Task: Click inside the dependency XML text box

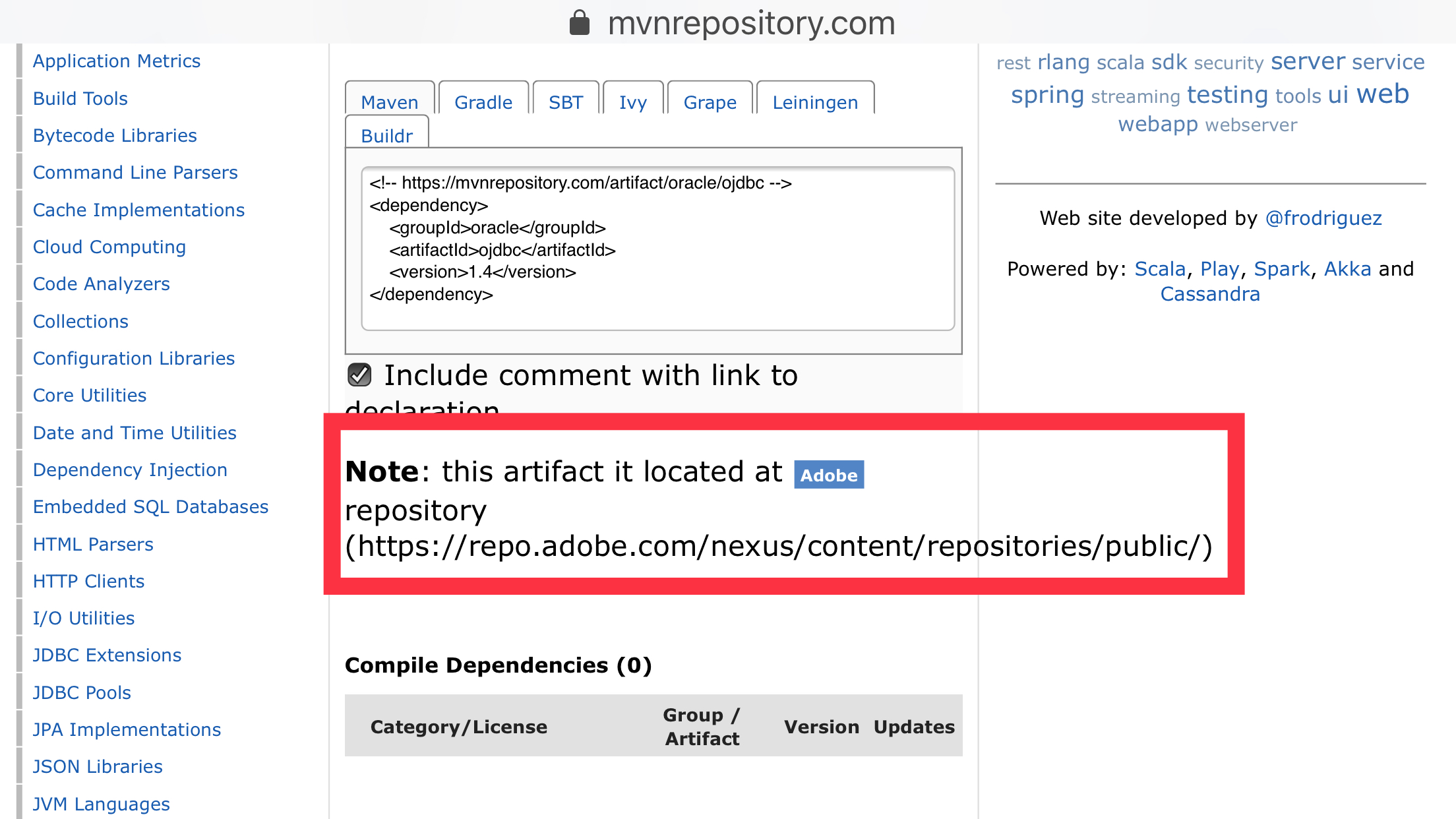Action: [657, 249]
